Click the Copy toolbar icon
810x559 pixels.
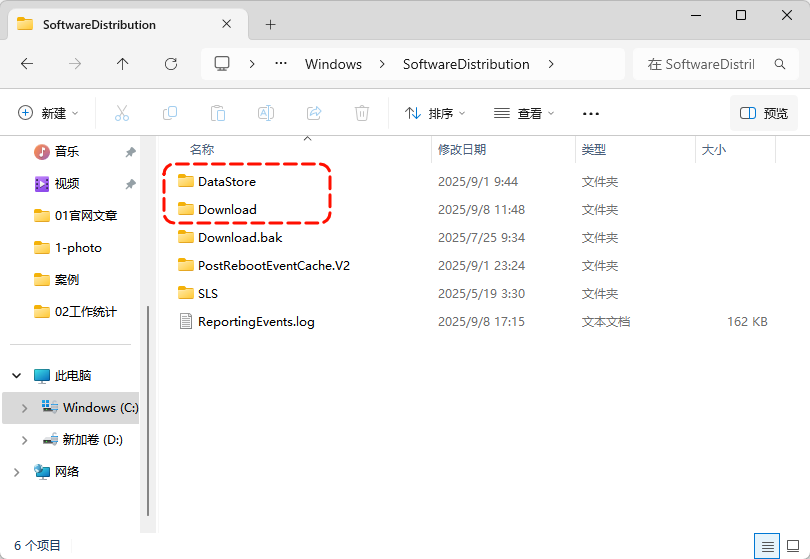tap(170, 113)
